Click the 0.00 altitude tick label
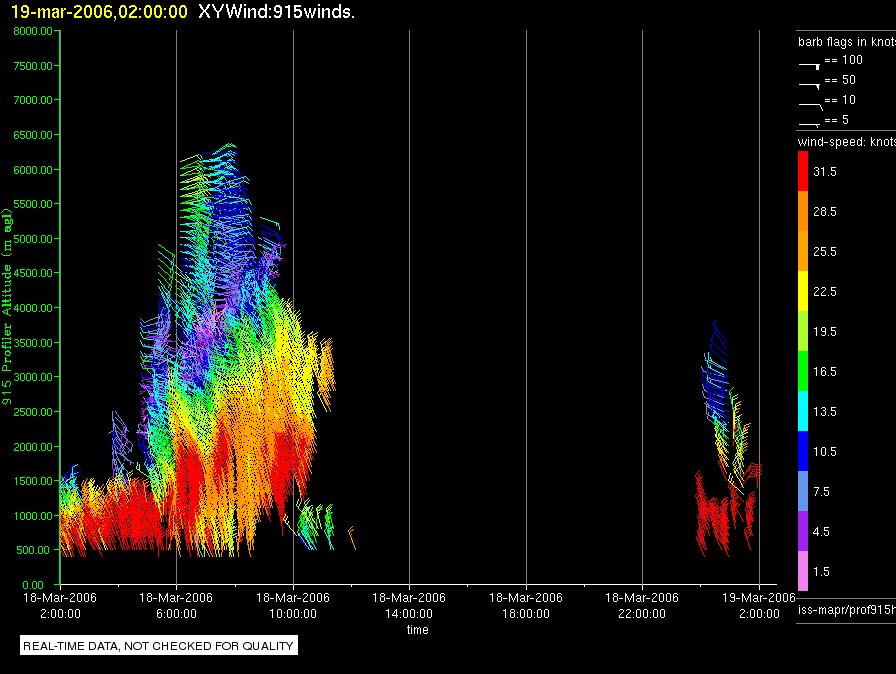This screenshot has width=896, height=674. click(x=33, y=585)
